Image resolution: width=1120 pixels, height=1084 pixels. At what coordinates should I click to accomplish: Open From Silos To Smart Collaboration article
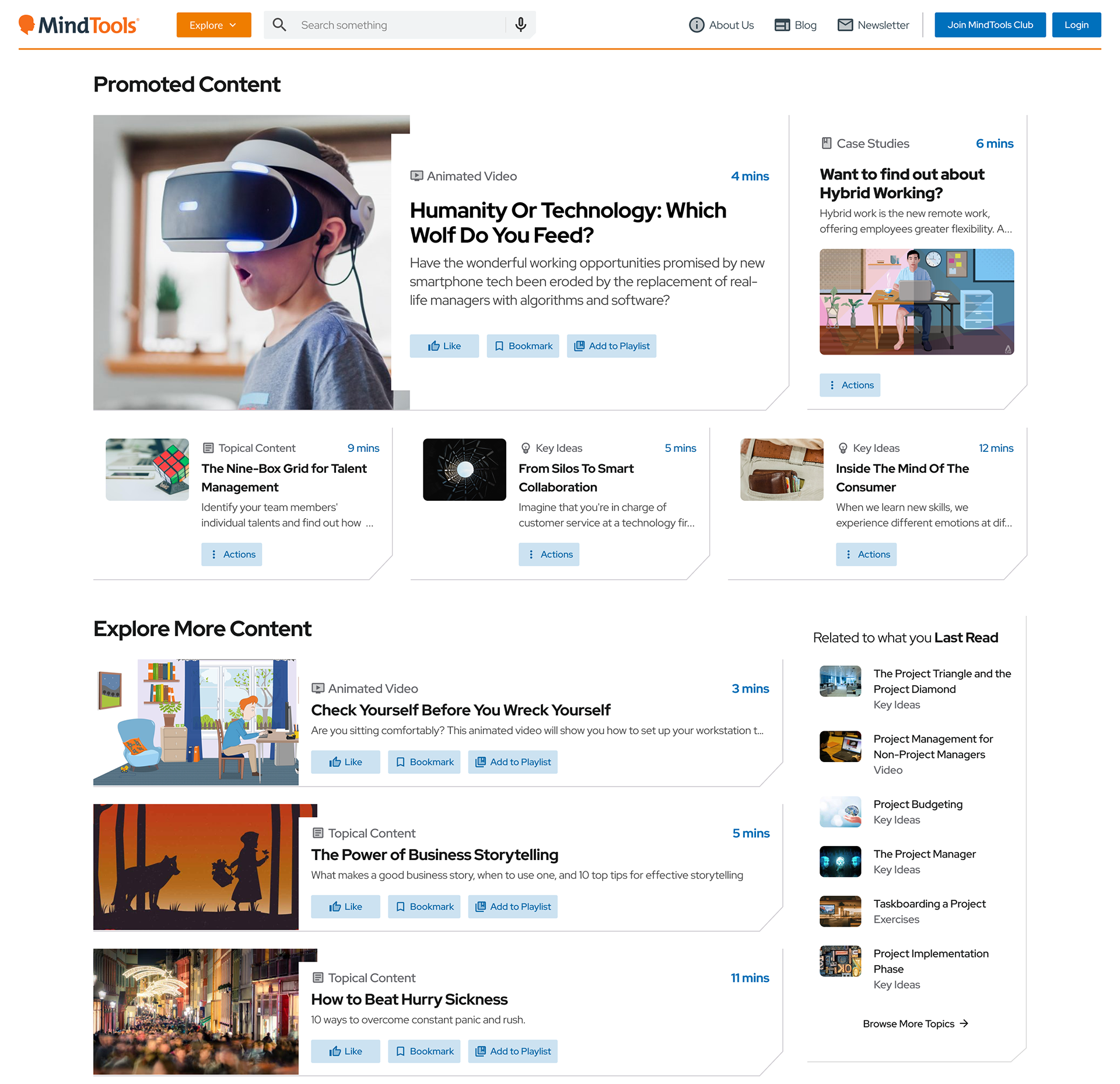pyautogui.click(x=576, y=478)
